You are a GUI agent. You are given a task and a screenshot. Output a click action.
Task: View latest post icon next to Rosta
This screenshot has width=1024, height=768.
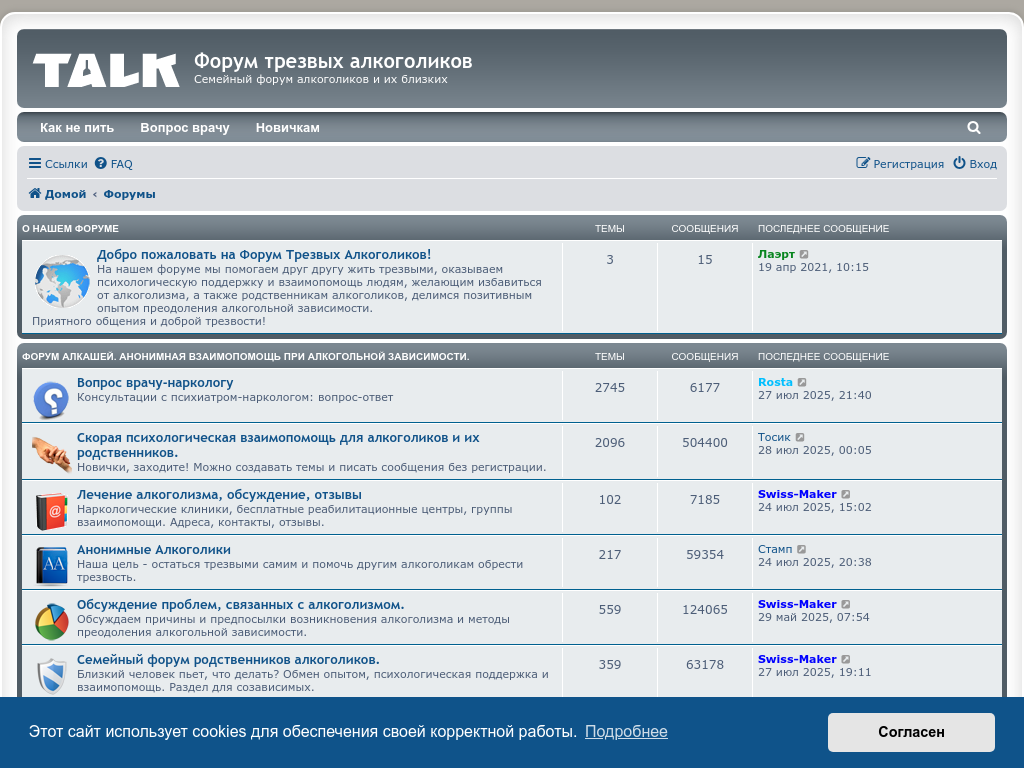click(802, 383)
